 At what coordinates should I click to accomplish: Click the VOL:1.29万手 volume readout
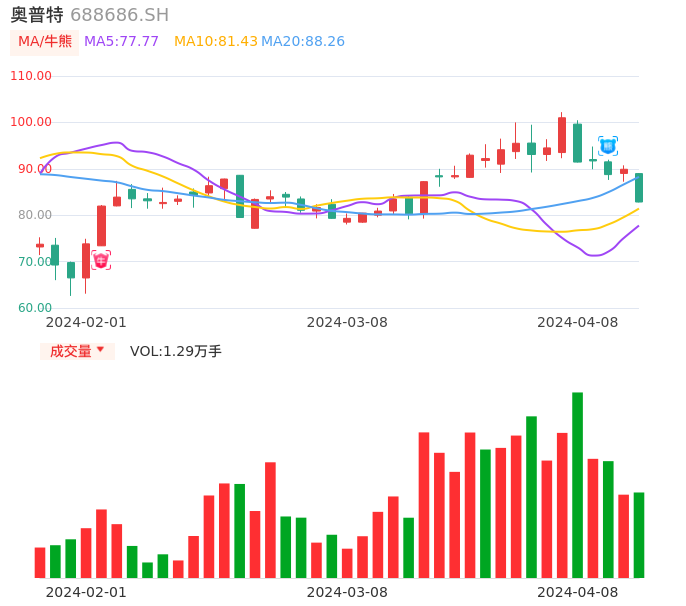point(176,351)
